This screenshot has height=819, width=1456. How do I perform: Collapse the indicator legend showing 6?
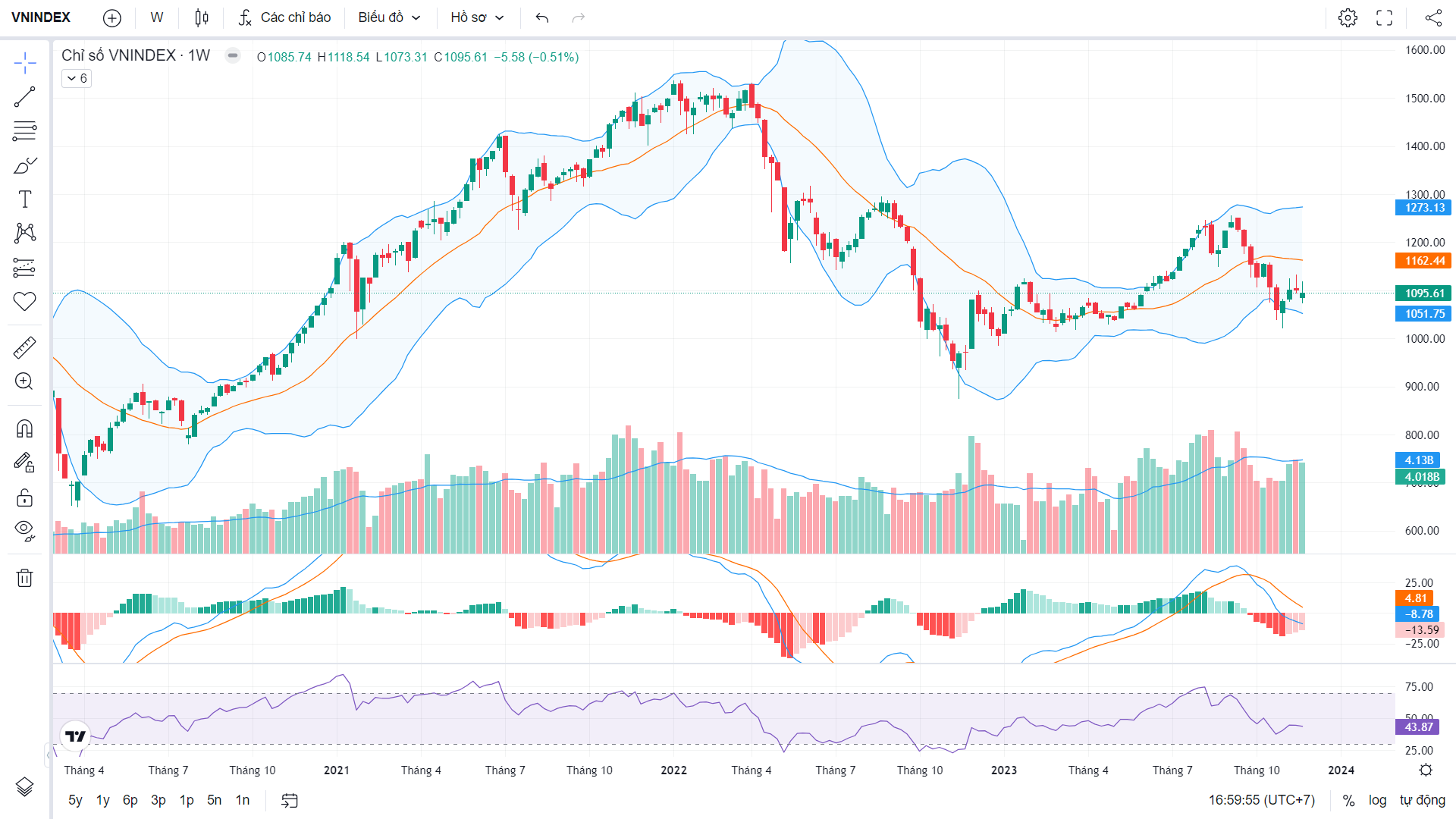tap(77, 78)
